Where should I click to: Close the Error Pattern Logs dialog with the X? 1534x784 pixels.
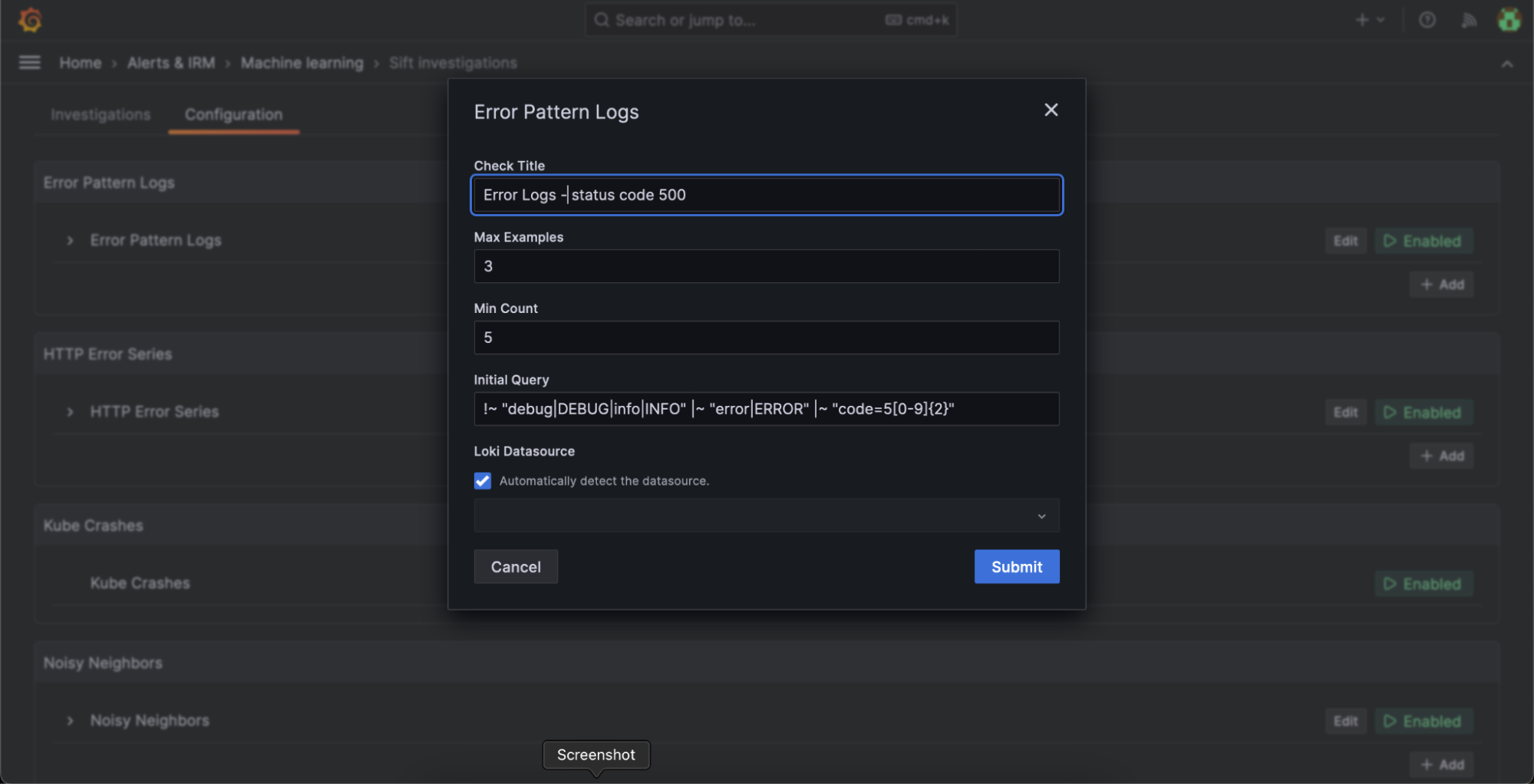pyautogui.click(x=1051, y=110)
